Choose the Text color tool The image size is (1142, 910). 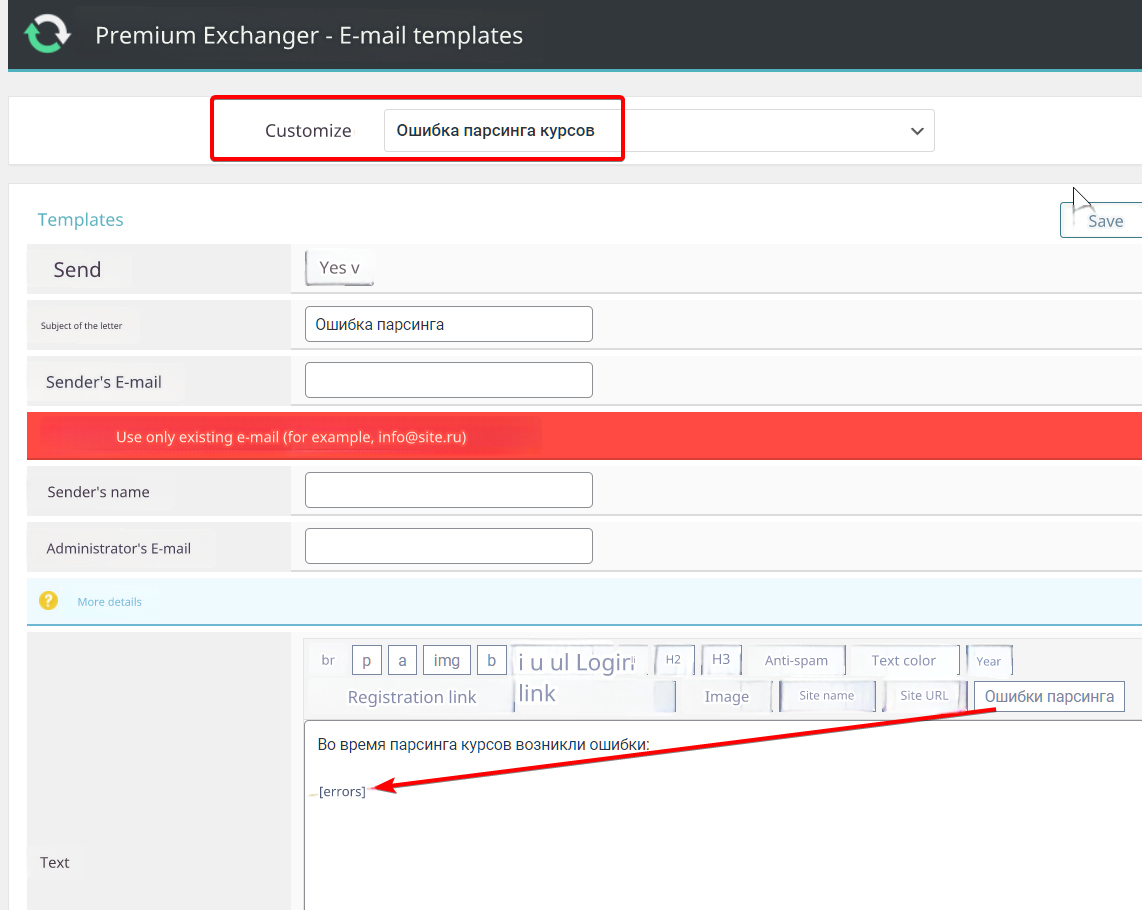[903, 660]
